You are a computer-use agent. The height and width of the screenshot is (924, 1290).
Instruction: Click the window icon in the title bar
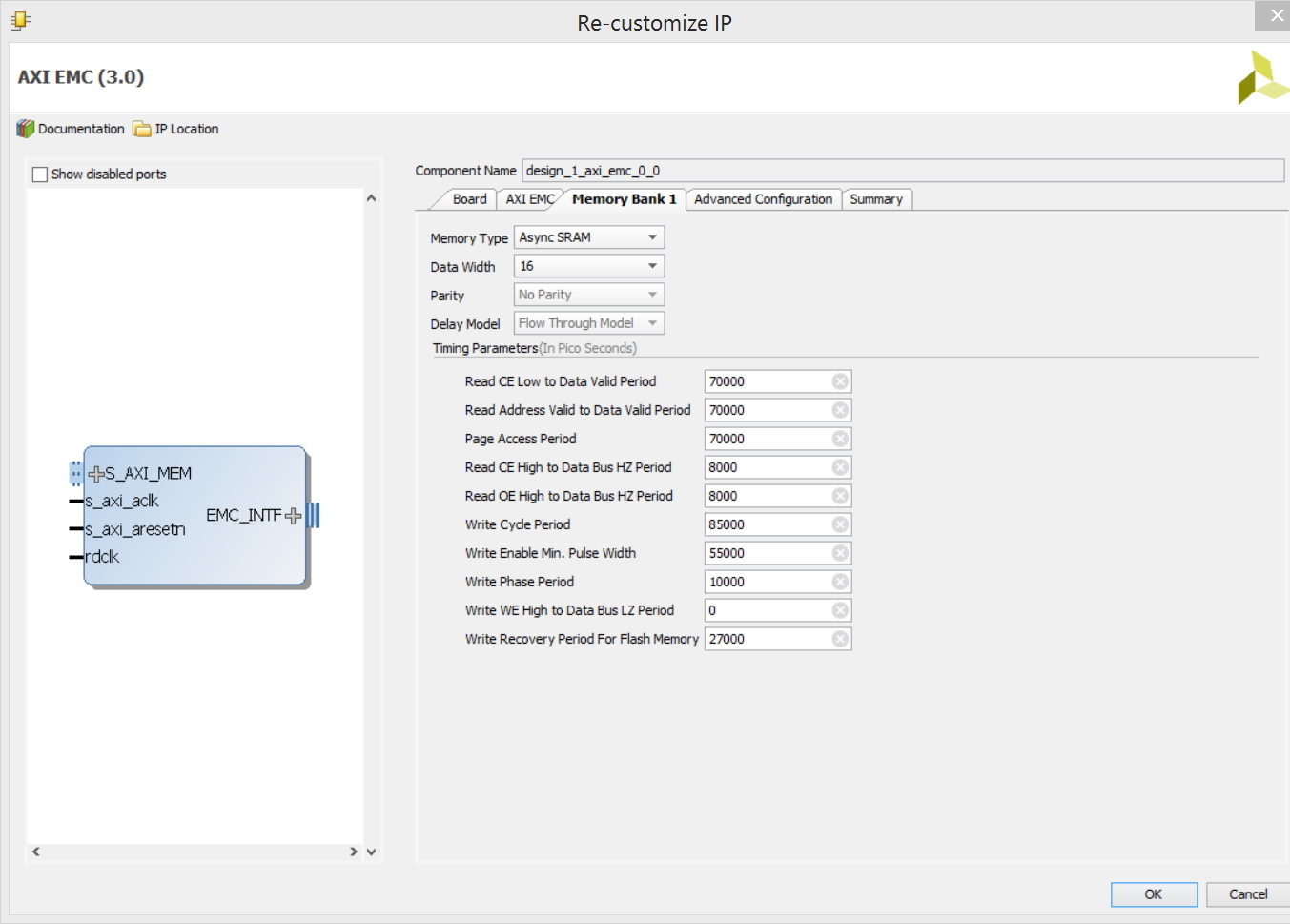pos(21,21)
